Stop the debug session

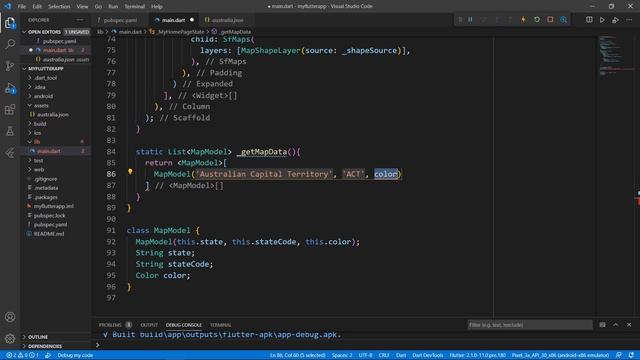tap(550, 20)
